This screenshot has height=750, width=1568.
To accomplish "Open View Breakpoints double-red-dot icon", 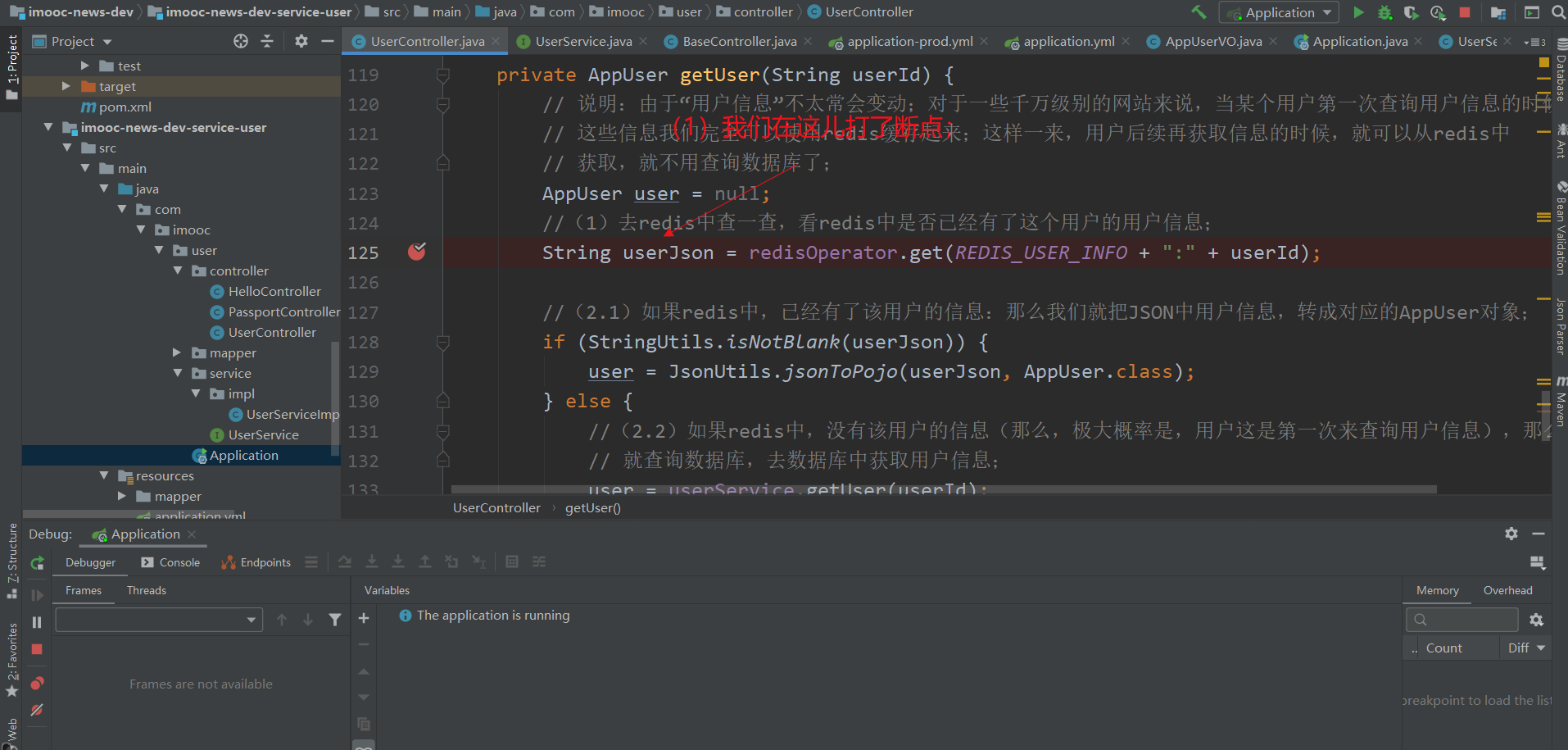I will tap(37, 684).
